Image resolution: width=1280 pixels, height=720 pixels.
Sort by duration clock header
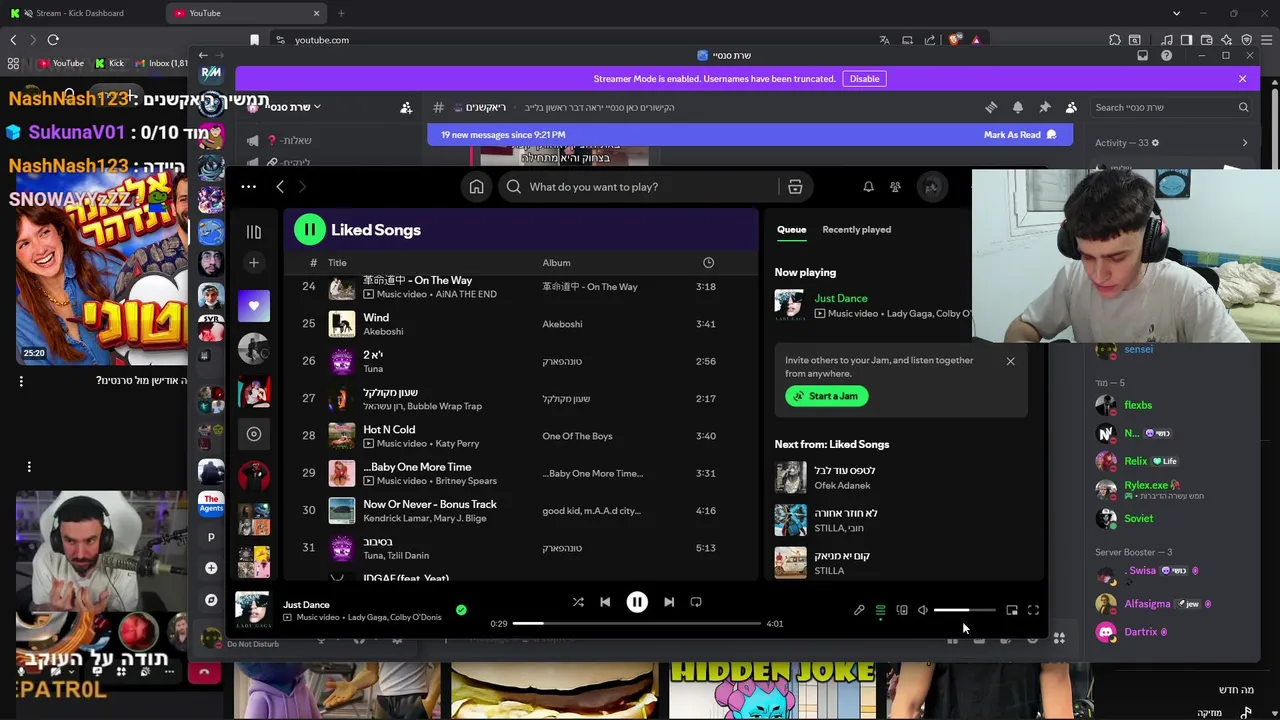(708, 263)
